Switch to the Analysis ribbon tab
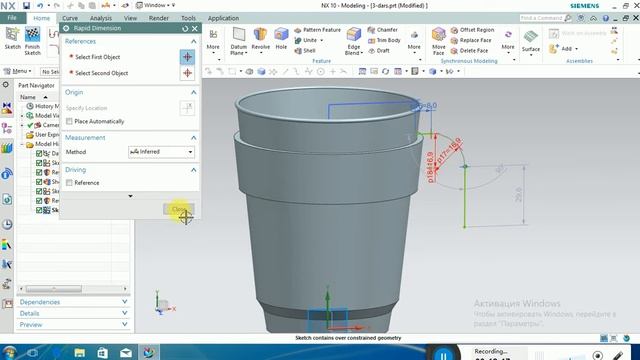Screen dimensions: 640x360 click(100, 18)
